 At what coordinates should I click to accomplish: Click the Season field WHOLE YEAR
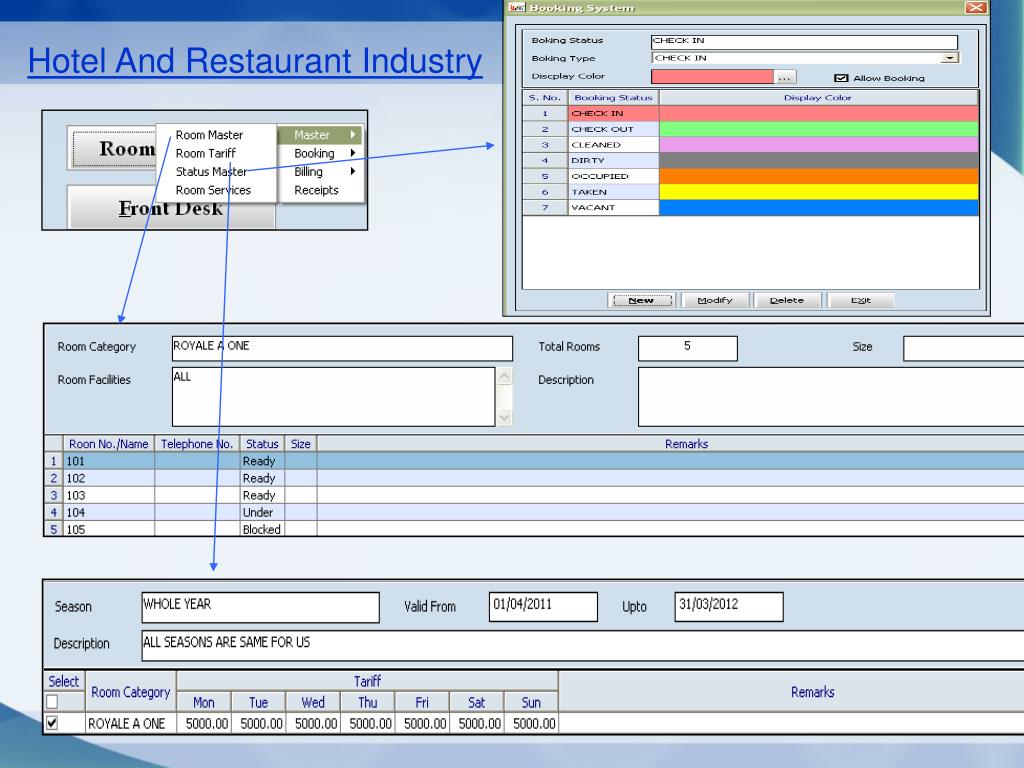pyautogui.click(x=261, y=607)
